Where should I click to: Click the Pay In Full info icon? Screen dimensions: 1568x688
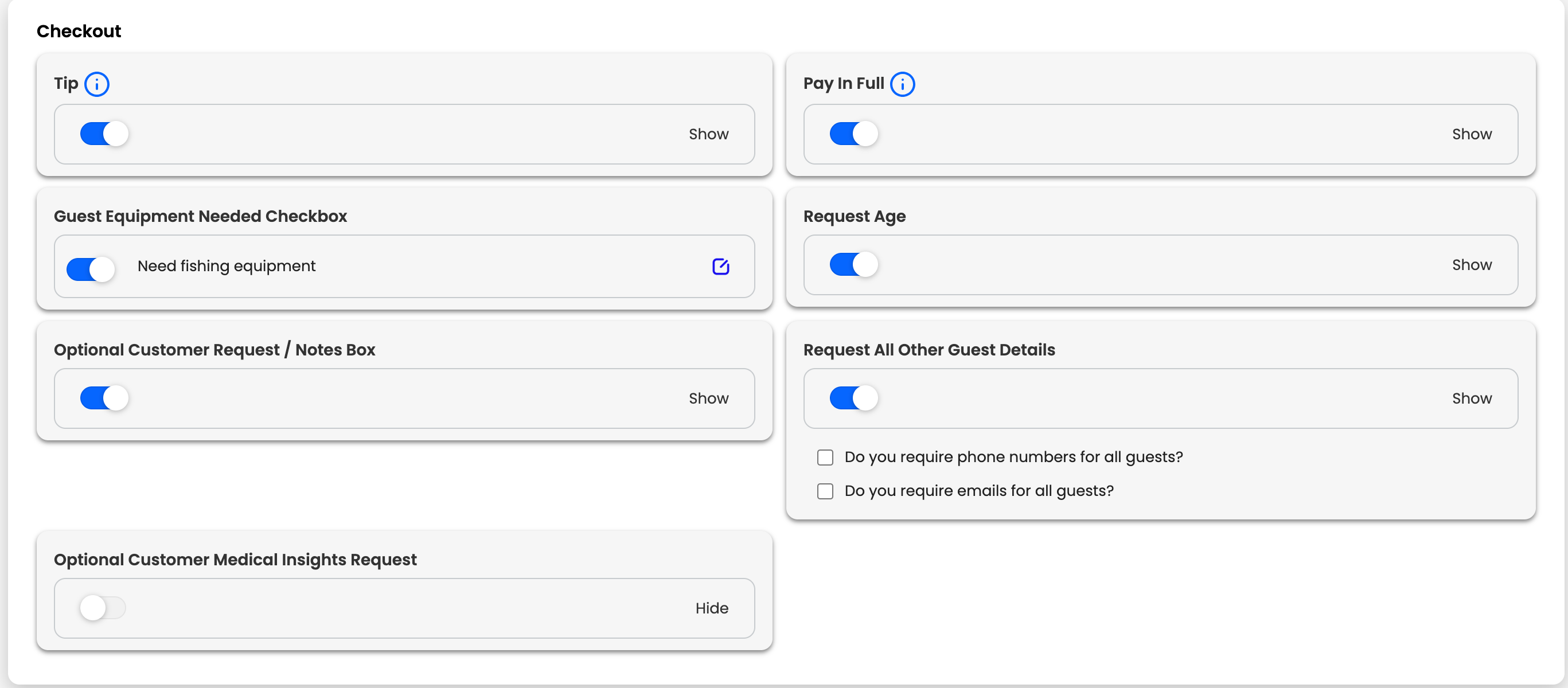point(902,84)
